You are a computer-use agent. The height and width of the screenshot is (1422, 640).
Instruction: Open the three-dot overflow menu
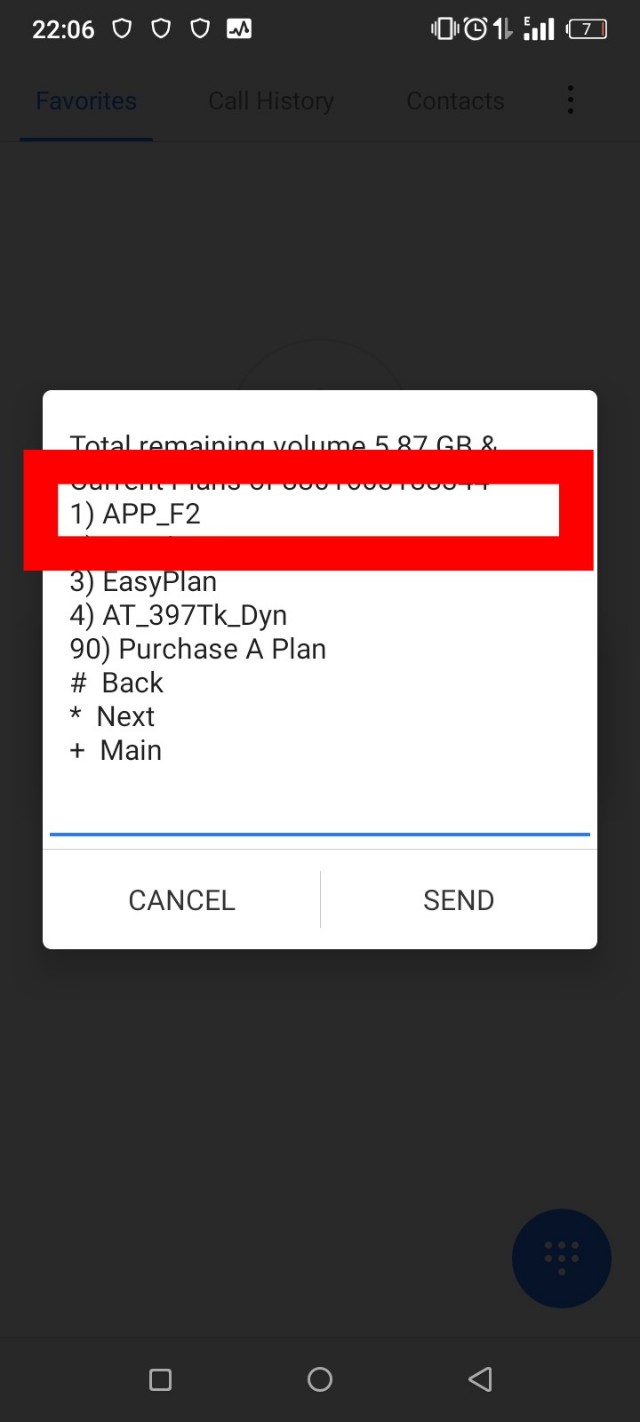(570, 100)
